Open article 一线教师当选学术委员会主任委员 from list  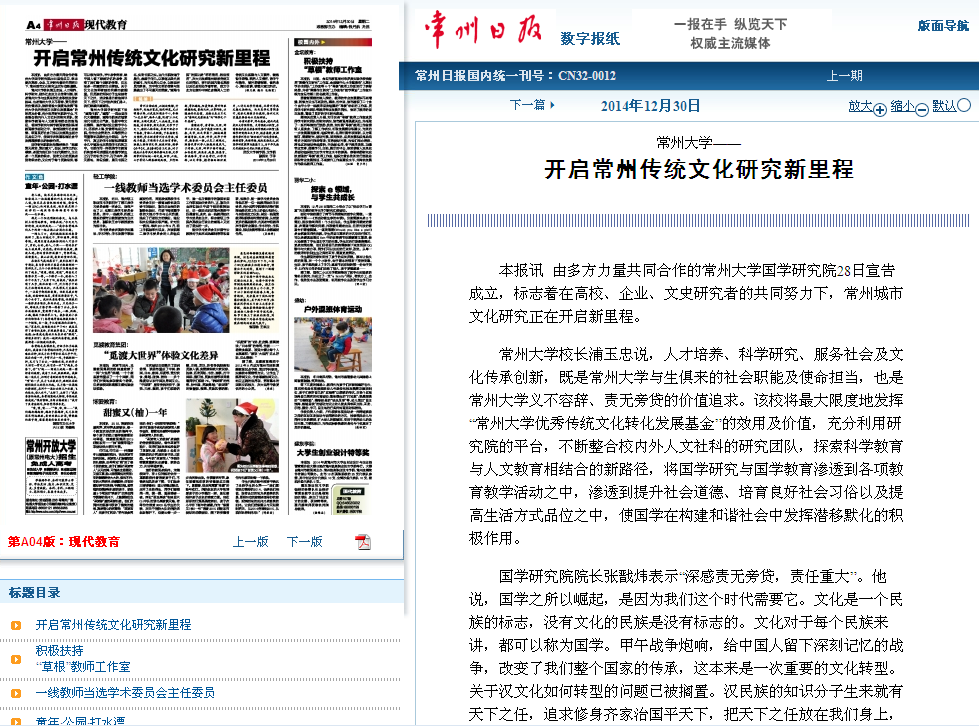point(125,692)
